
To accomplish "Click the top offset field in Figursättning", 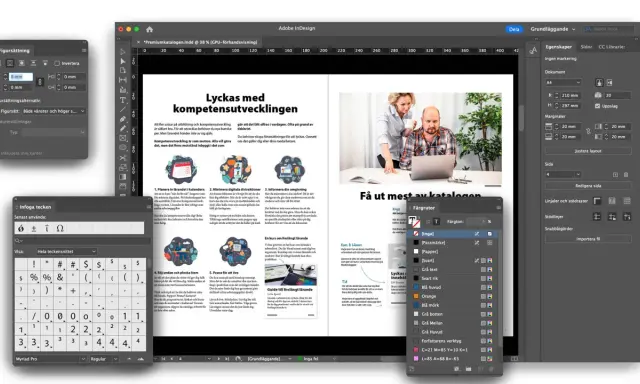I will coord(20,77).
